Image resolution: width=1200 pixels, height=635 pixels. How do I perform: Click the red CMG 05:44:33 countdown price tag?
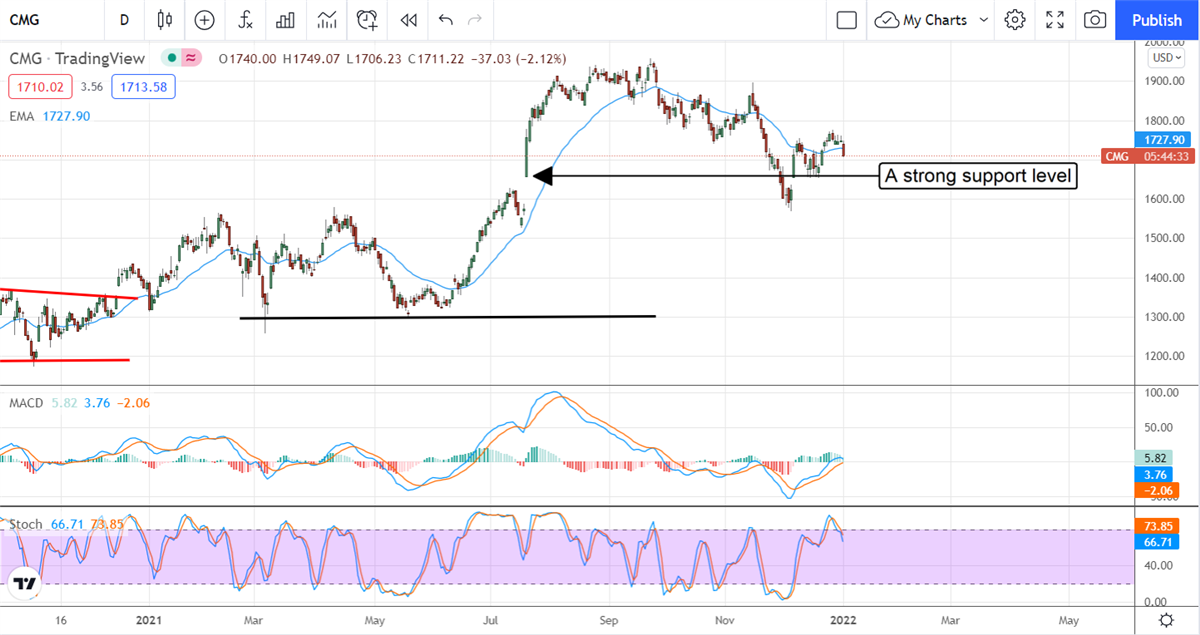[1149, 157]
